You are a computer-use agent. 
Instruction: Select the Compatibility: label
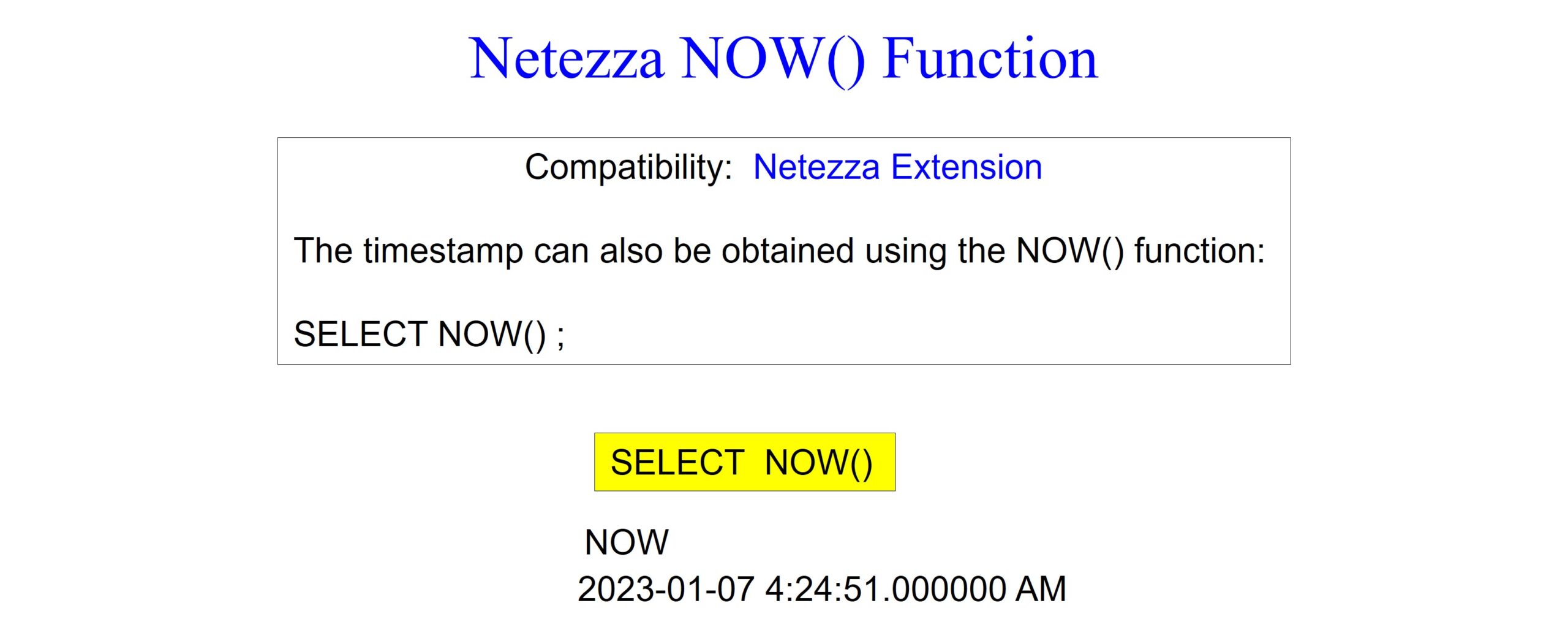pos(628,167)
